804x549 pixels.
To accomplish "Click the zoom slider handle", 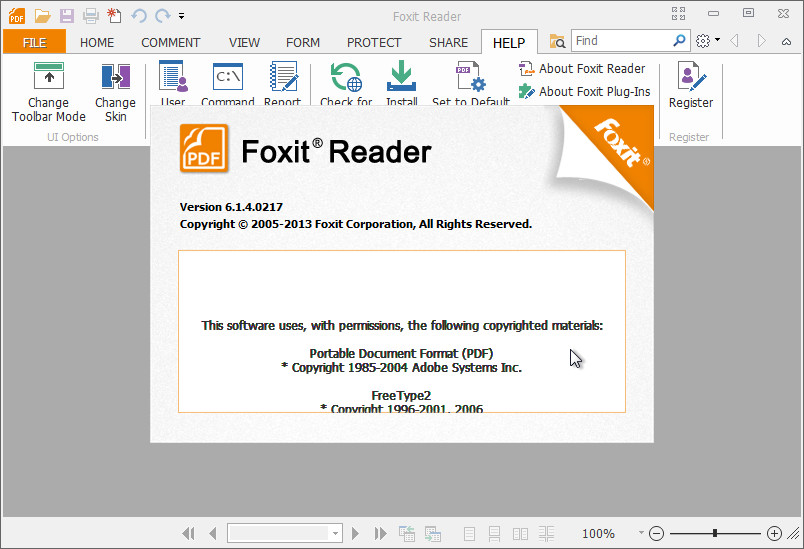I will coord(715,534).
